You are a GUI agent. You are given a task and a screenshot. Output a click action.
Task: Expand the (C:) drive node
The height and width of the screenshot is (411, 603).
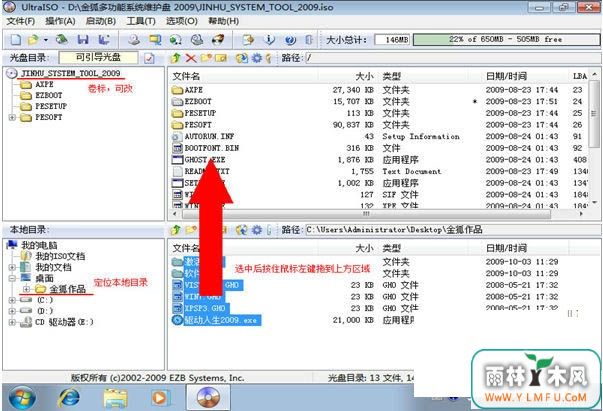pos(12,300)
